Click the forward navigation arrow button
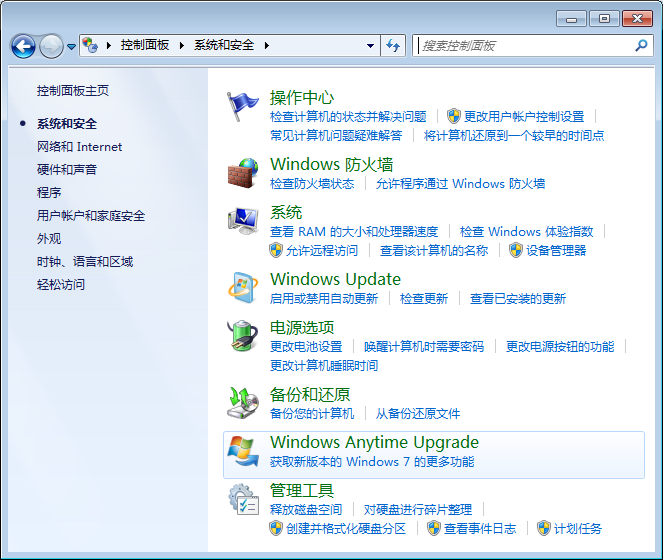 [51, 46]
